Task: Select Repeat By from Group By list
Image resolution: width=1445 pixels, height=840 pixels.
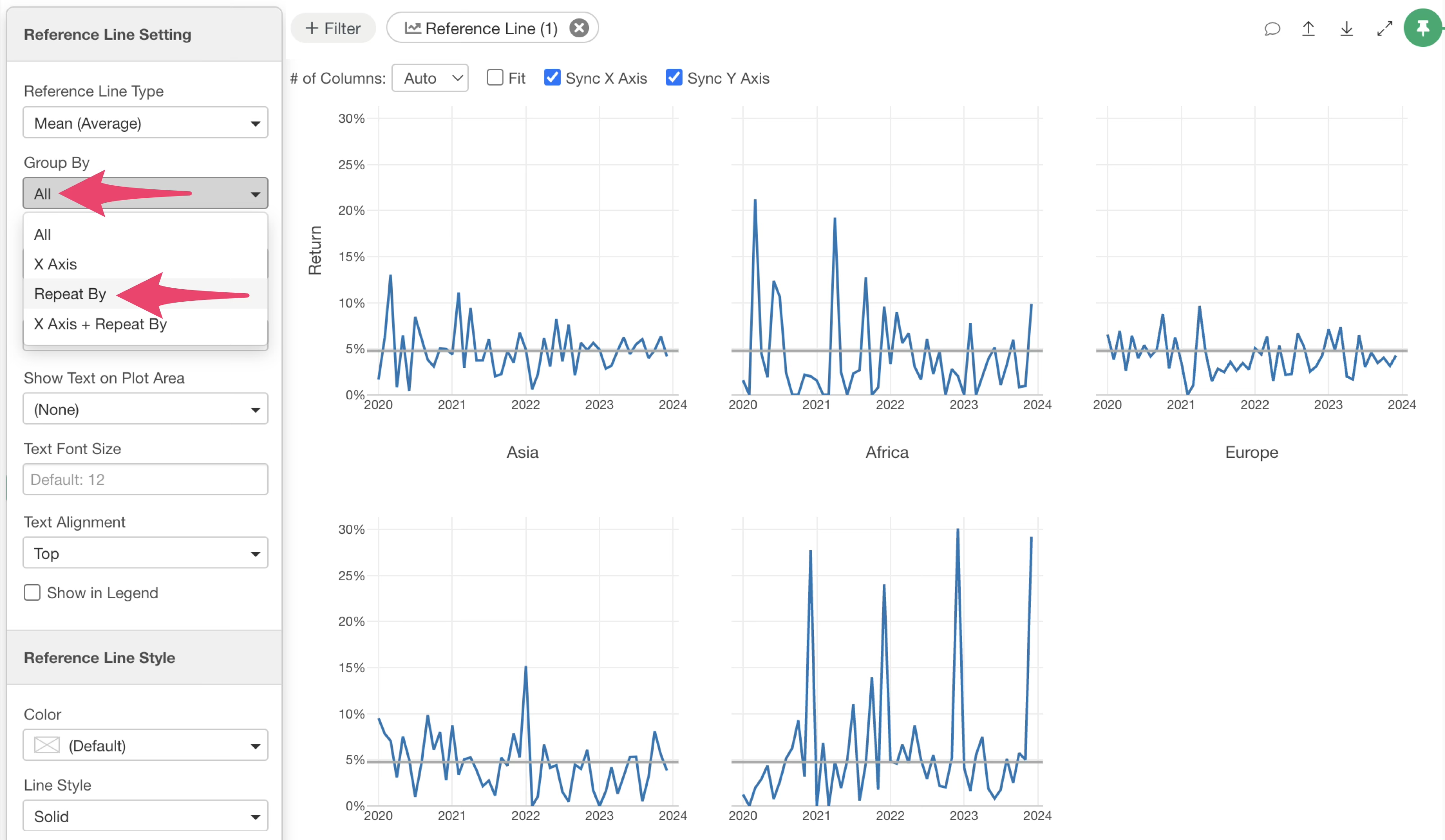Action: (70, 294)
